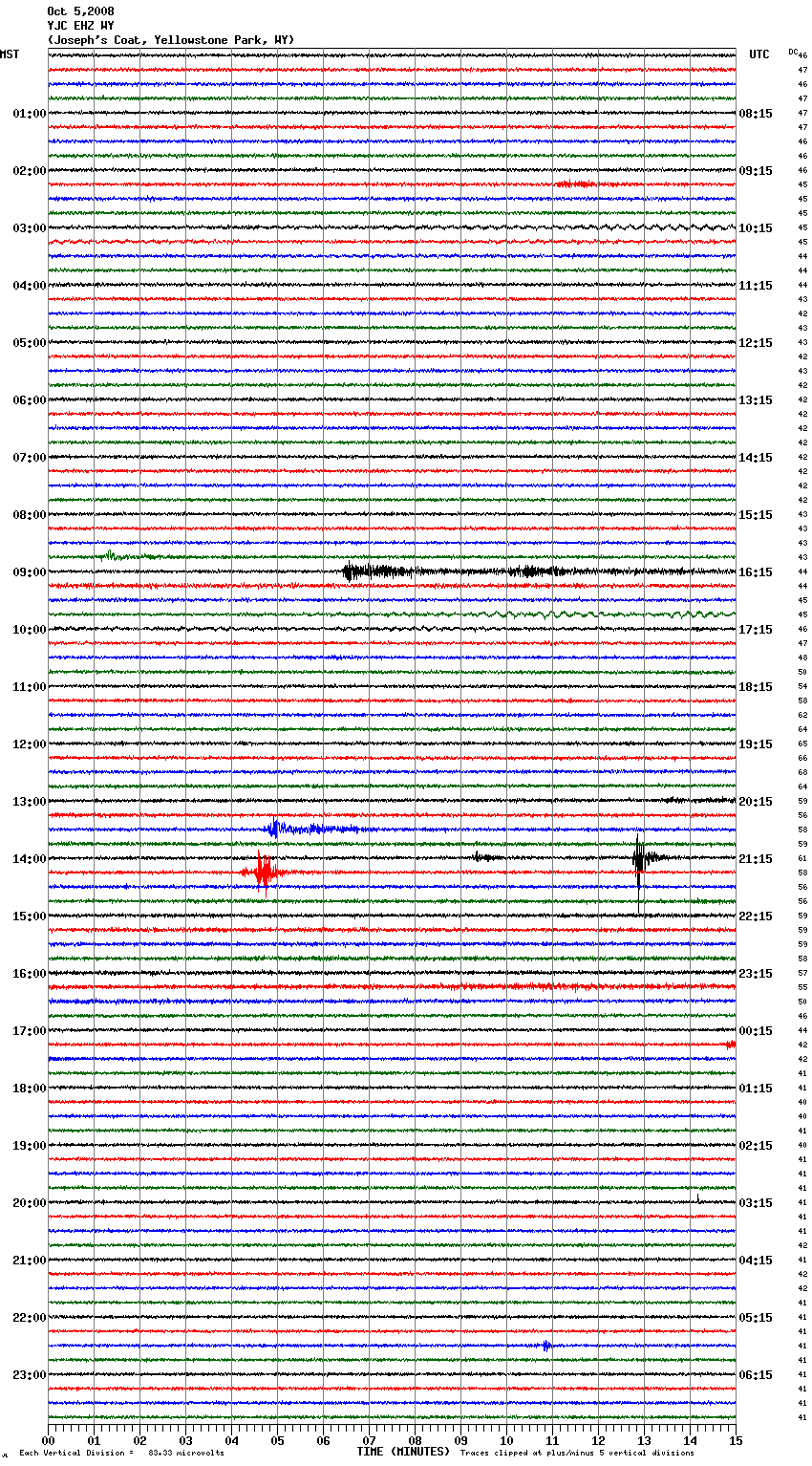Click the minute 15 tick label on x-axis

tap(736, 1440)
